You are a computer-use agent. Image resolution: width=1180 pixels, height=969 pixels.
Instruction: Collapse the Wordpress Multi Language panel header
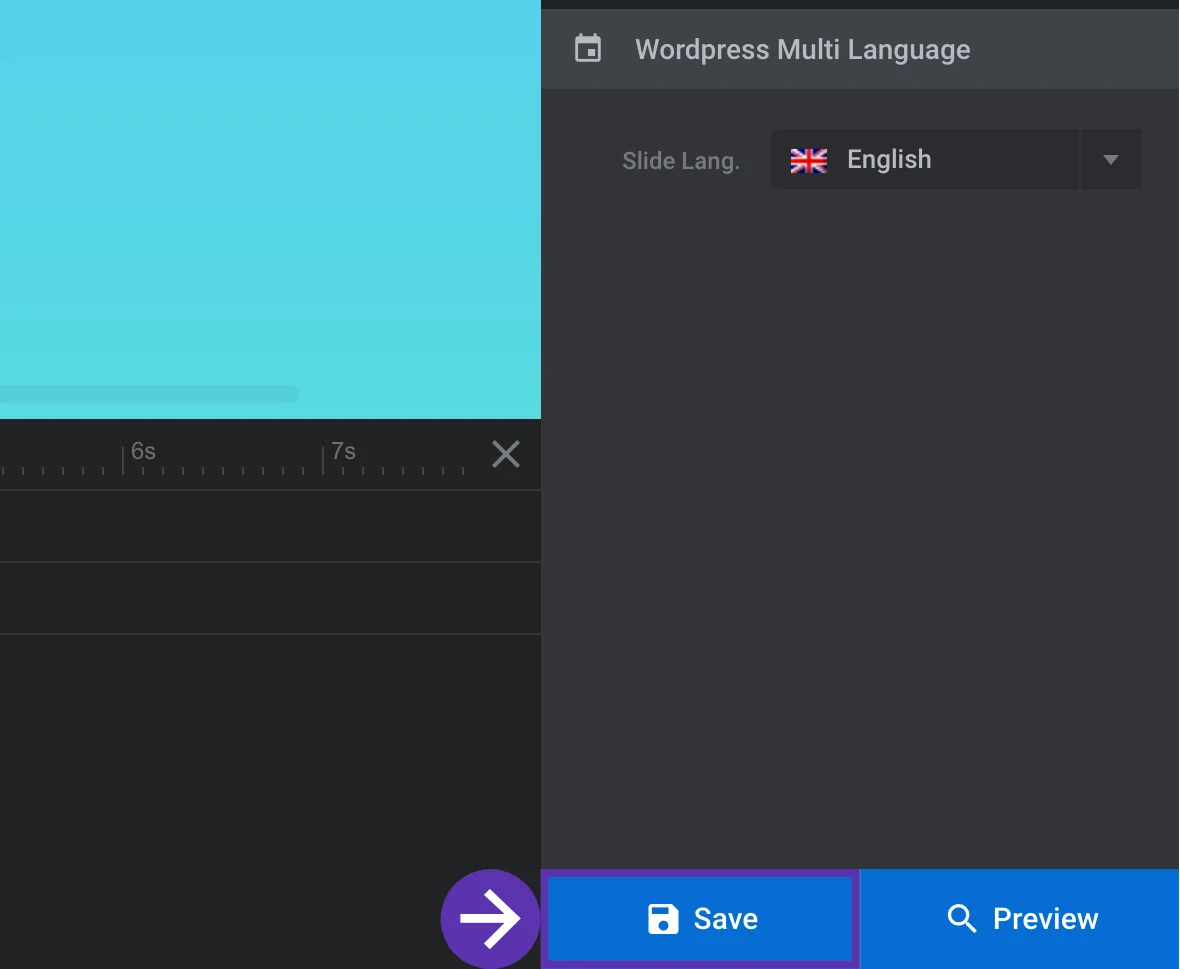click(x=860, y=49)
